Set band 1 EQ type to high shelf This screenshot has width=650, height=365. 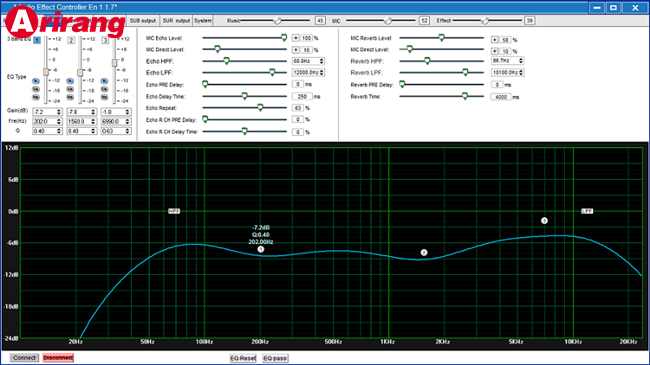(x=36, y=97)
